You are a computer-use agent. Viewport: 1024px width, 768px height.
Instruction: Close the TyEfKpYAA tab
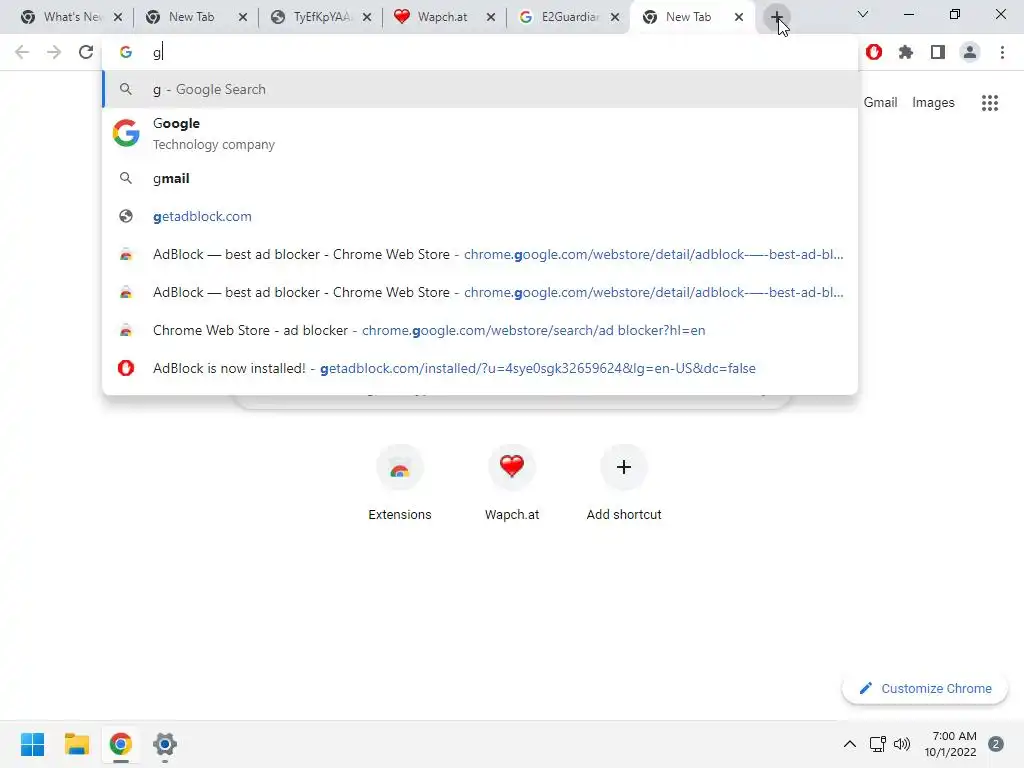coord(367,17)
